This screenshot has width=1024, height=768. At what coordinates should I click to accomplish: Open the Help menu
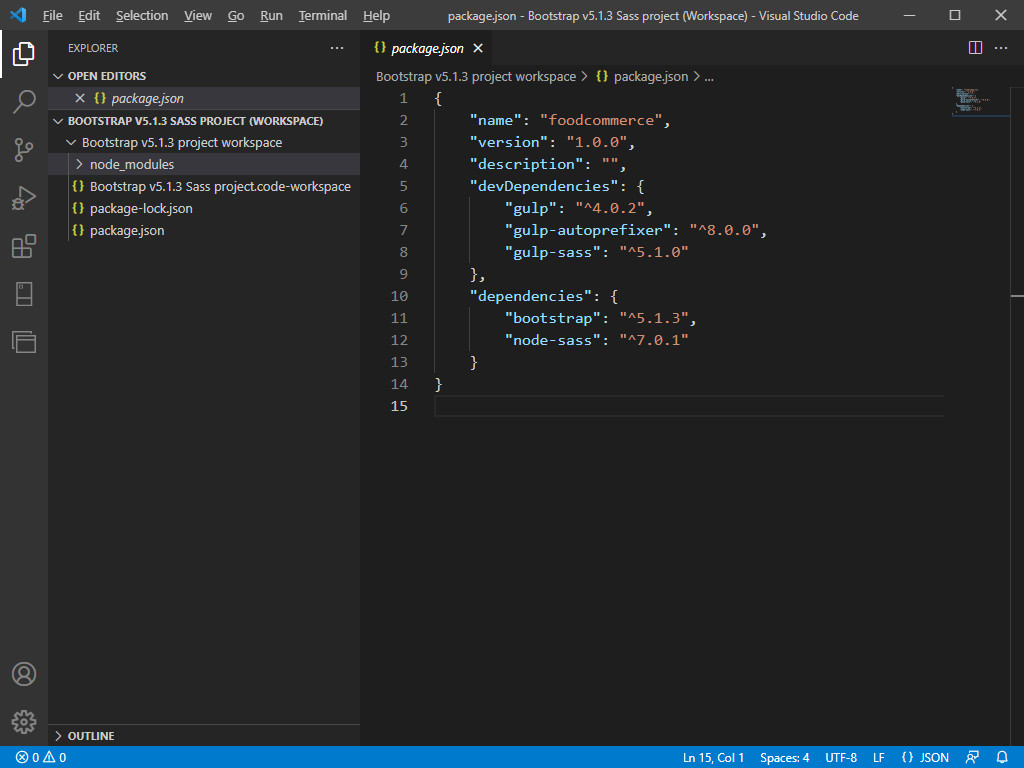point(376,16)
